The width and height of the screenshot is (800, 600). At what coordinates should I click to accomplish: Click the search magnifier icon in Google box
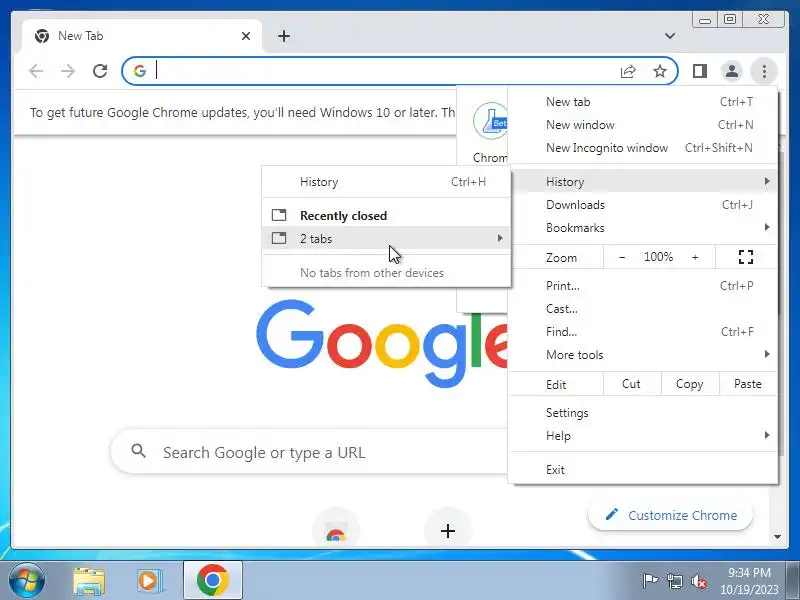tap(138, 451)
